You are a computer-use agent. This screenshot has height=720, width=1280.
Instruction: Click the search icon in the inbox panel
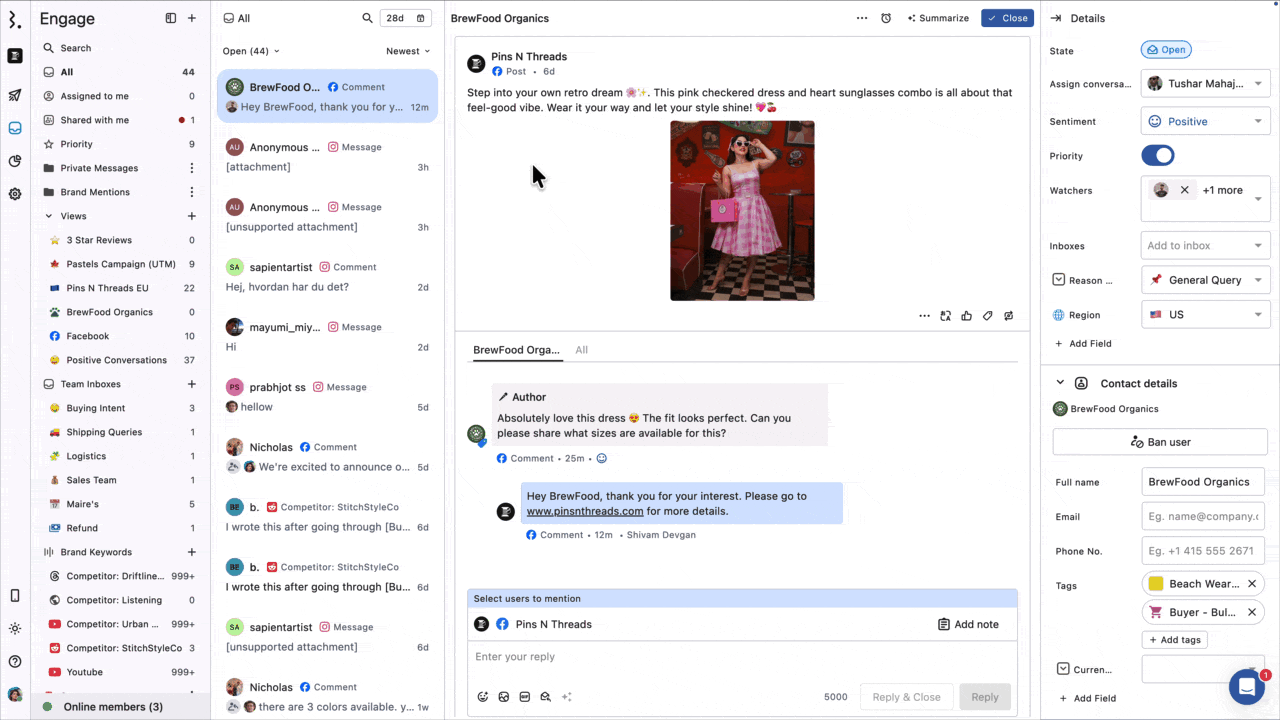(x=367, y=18)
